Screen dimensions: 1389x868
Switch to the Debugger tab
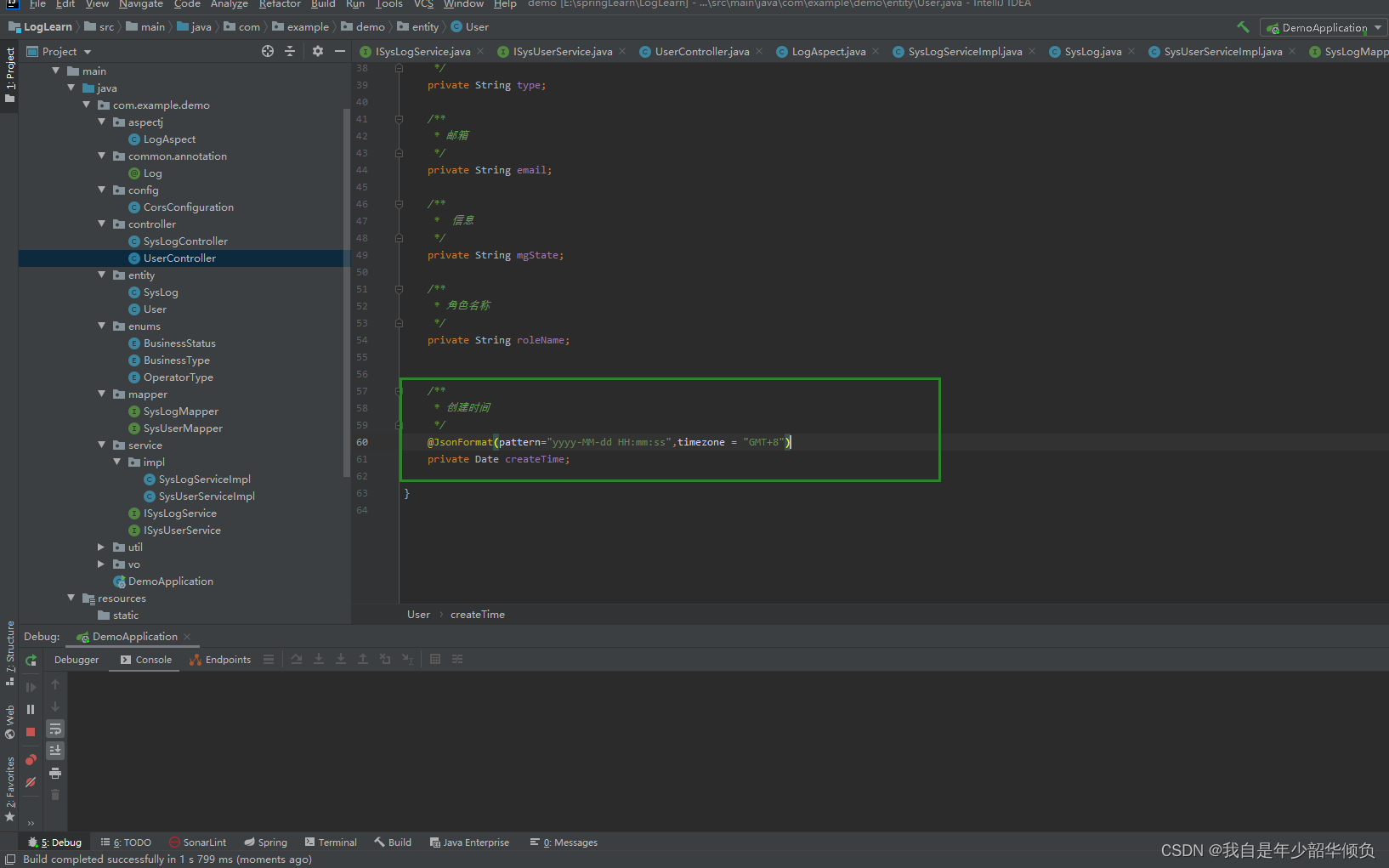(x=77, y=660)
